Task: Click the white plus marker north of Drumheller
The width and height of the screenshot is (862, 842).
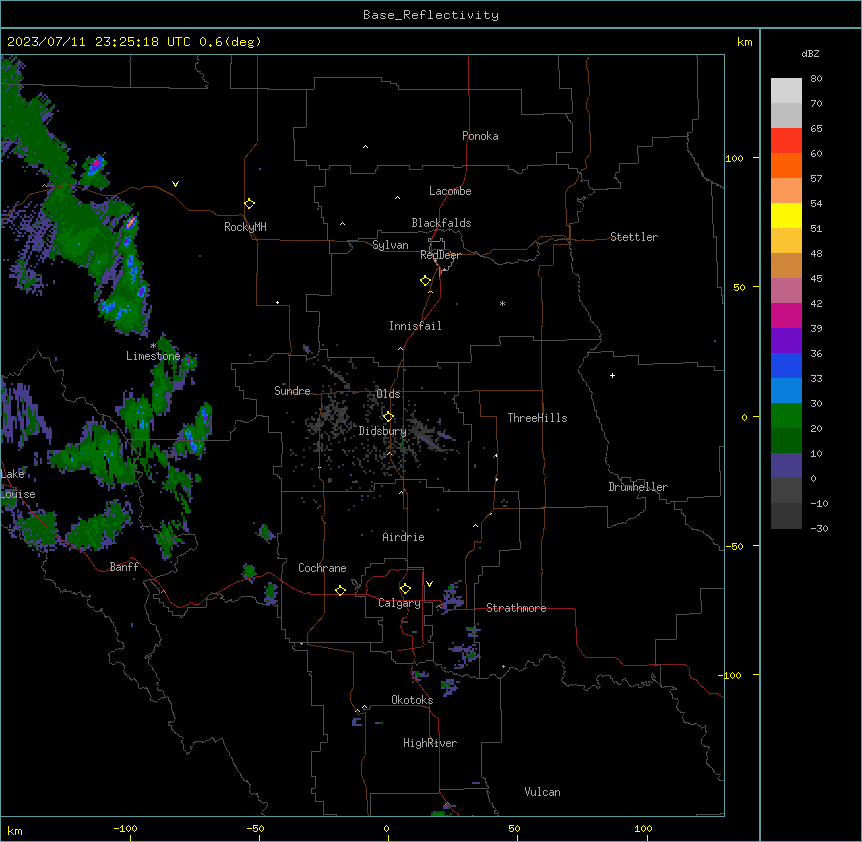Action: 612,375
